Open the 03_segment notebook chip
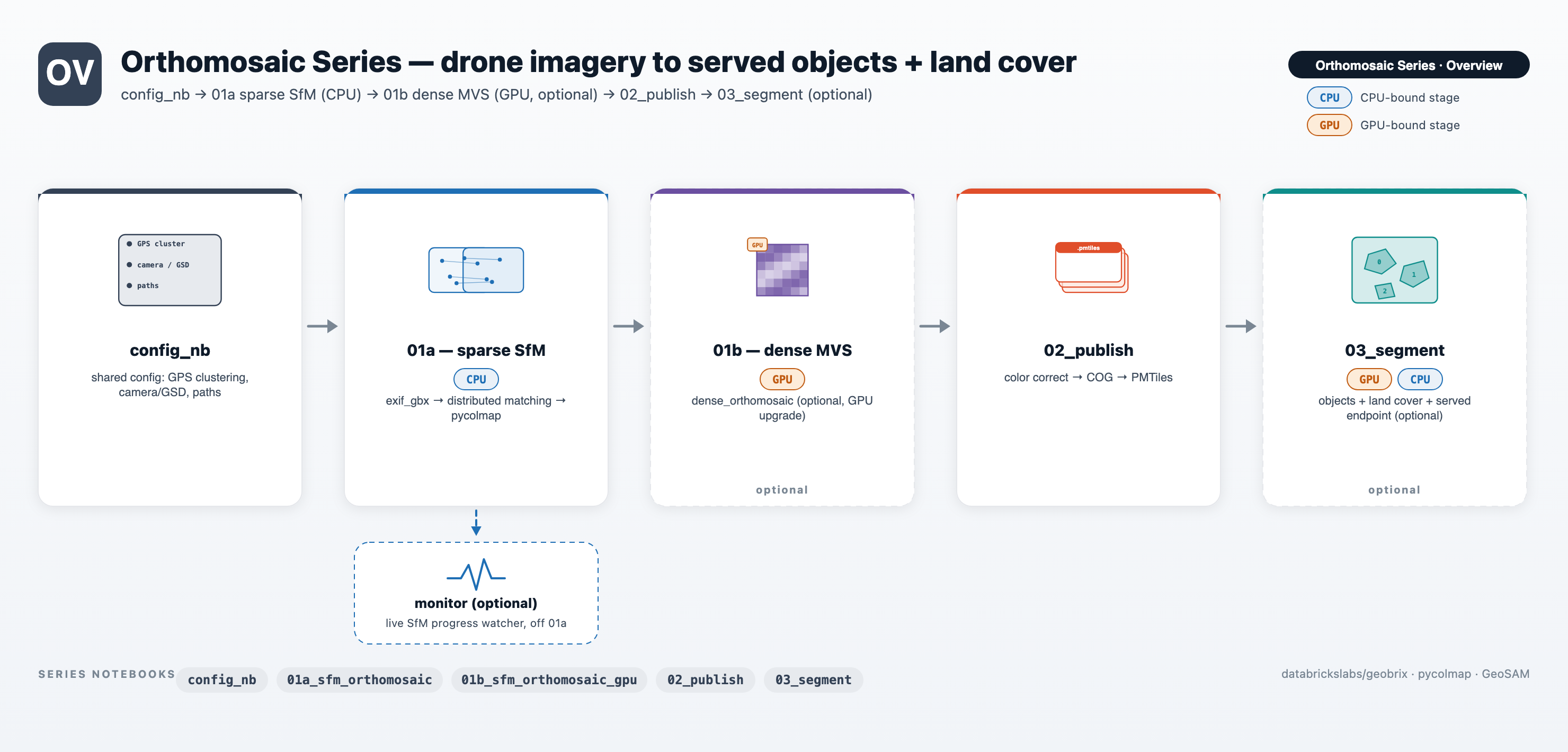The width and height of the screenshot is (1568, 752). click(x=813, y=679)
